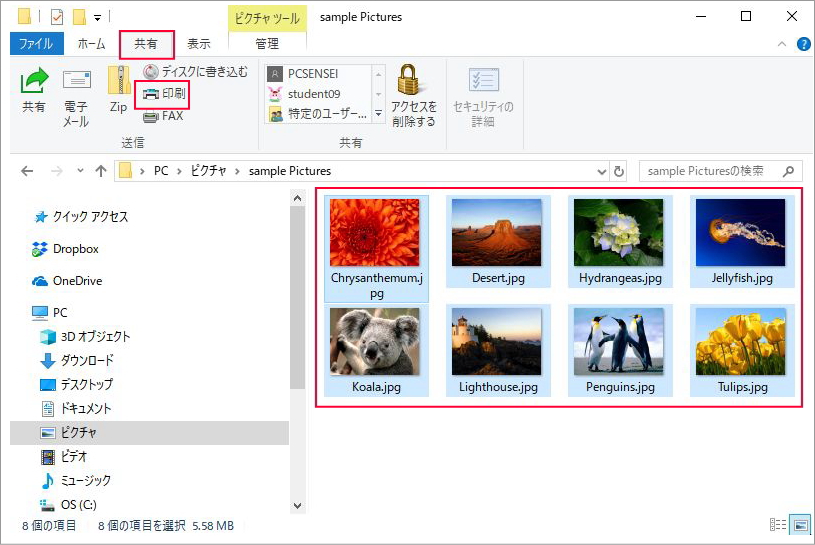Open the address bar history dropdown
The height and width of the screenshot is (545, 815).
click(x=602, y=171)
